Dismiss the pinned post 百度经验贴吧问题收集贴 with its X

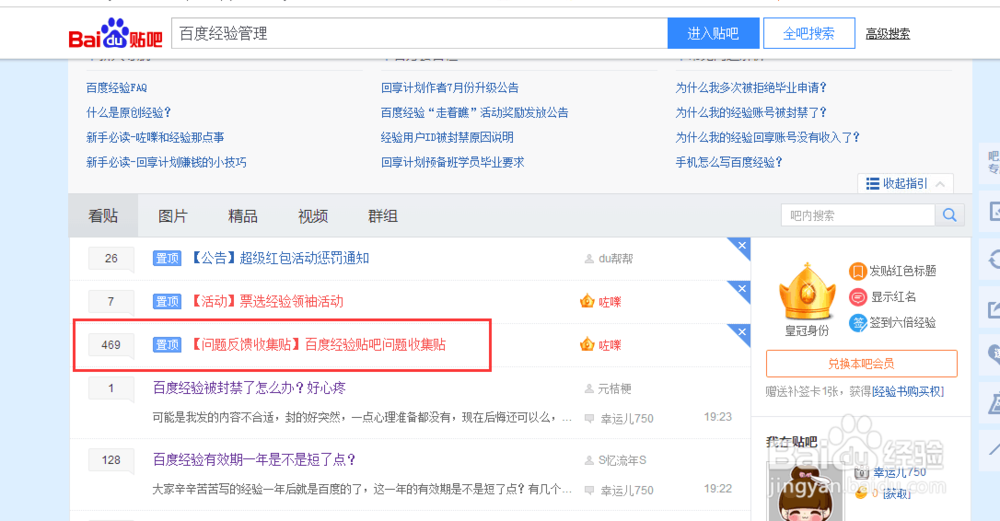[742, 332]
